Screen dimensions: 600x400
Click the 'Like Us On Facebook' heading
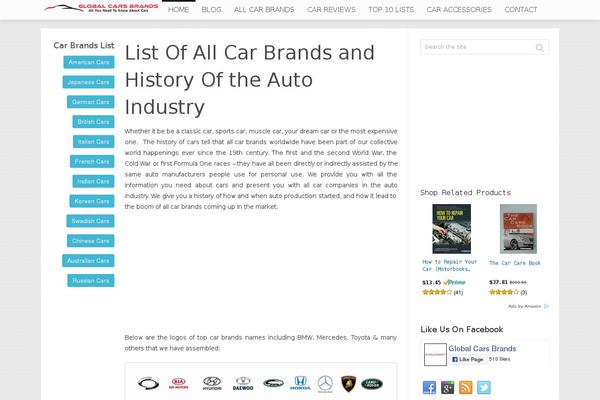462,330
